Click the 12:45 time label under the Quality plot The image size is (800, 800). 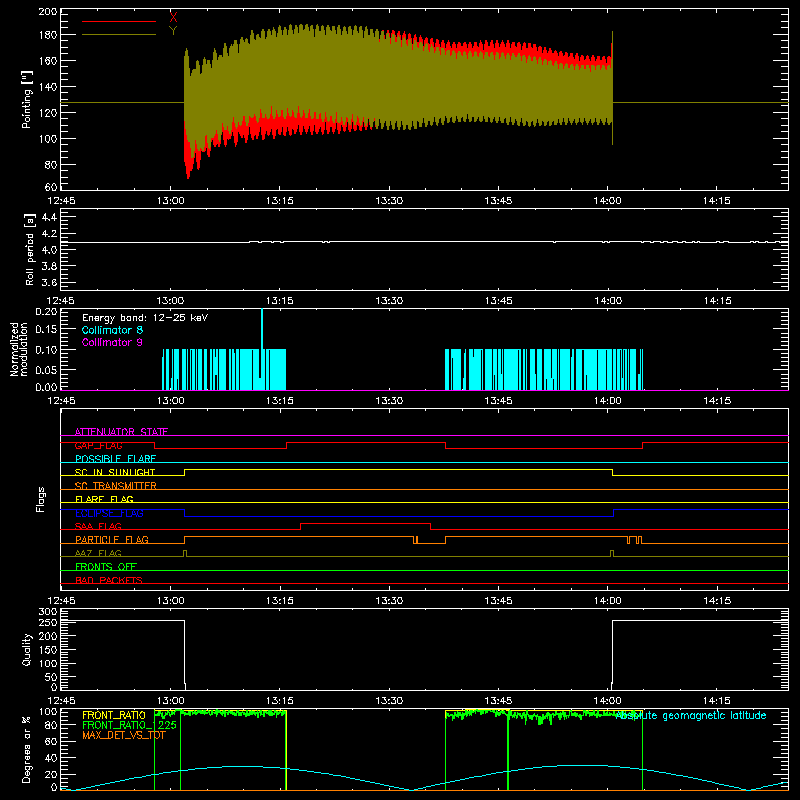[x=61, y=701]
